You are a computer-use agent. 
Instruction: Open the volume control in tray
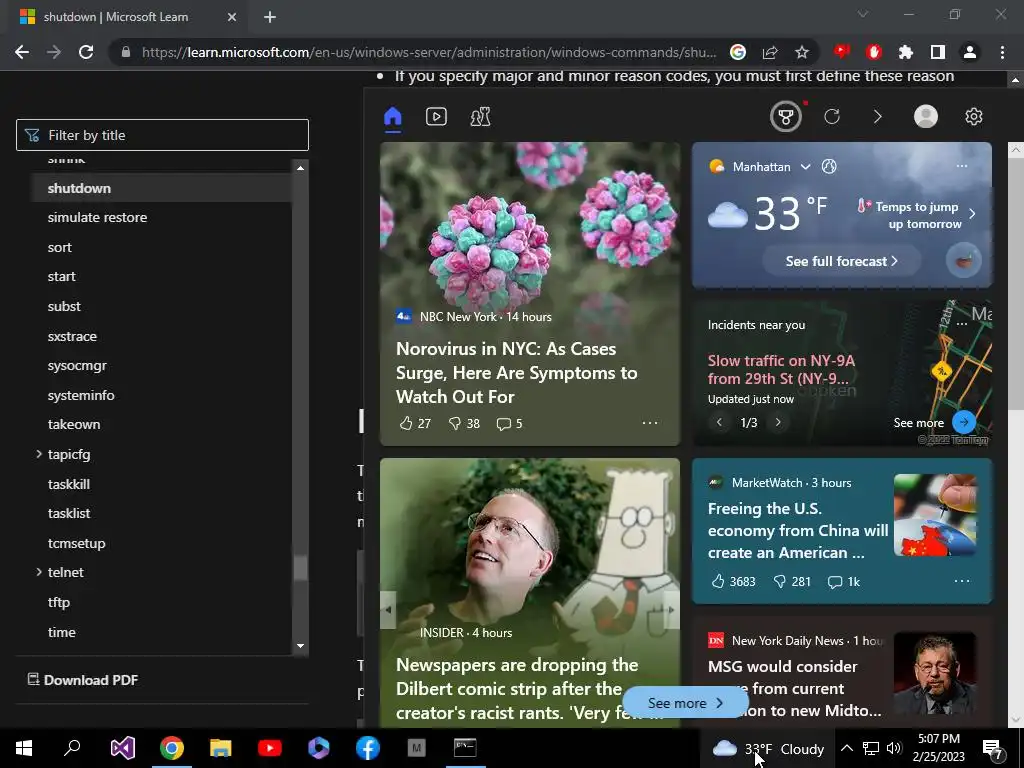(x=894, y=748)
